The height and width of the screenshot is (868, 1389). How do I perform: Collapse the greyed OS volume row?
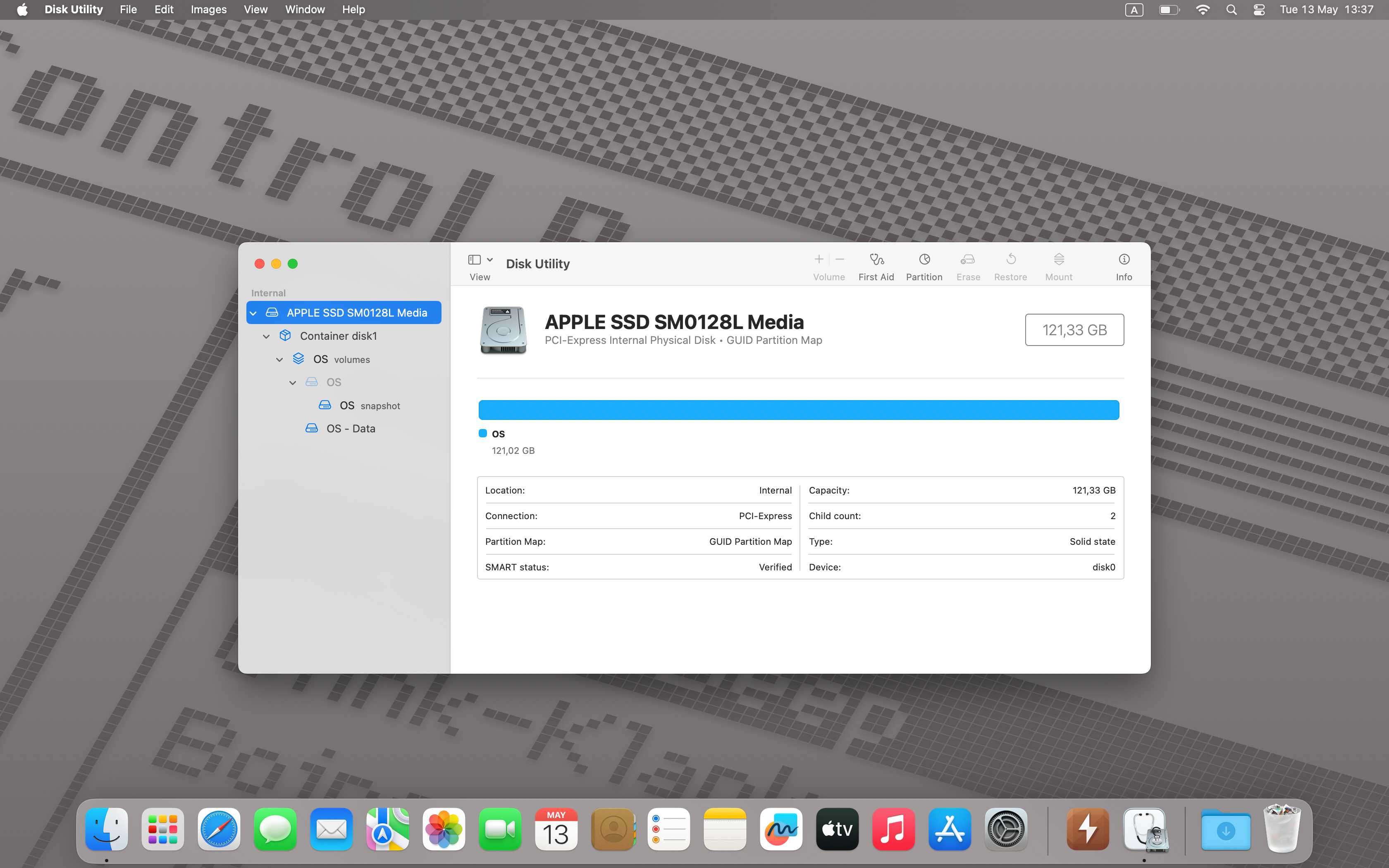tap(293, 382)
